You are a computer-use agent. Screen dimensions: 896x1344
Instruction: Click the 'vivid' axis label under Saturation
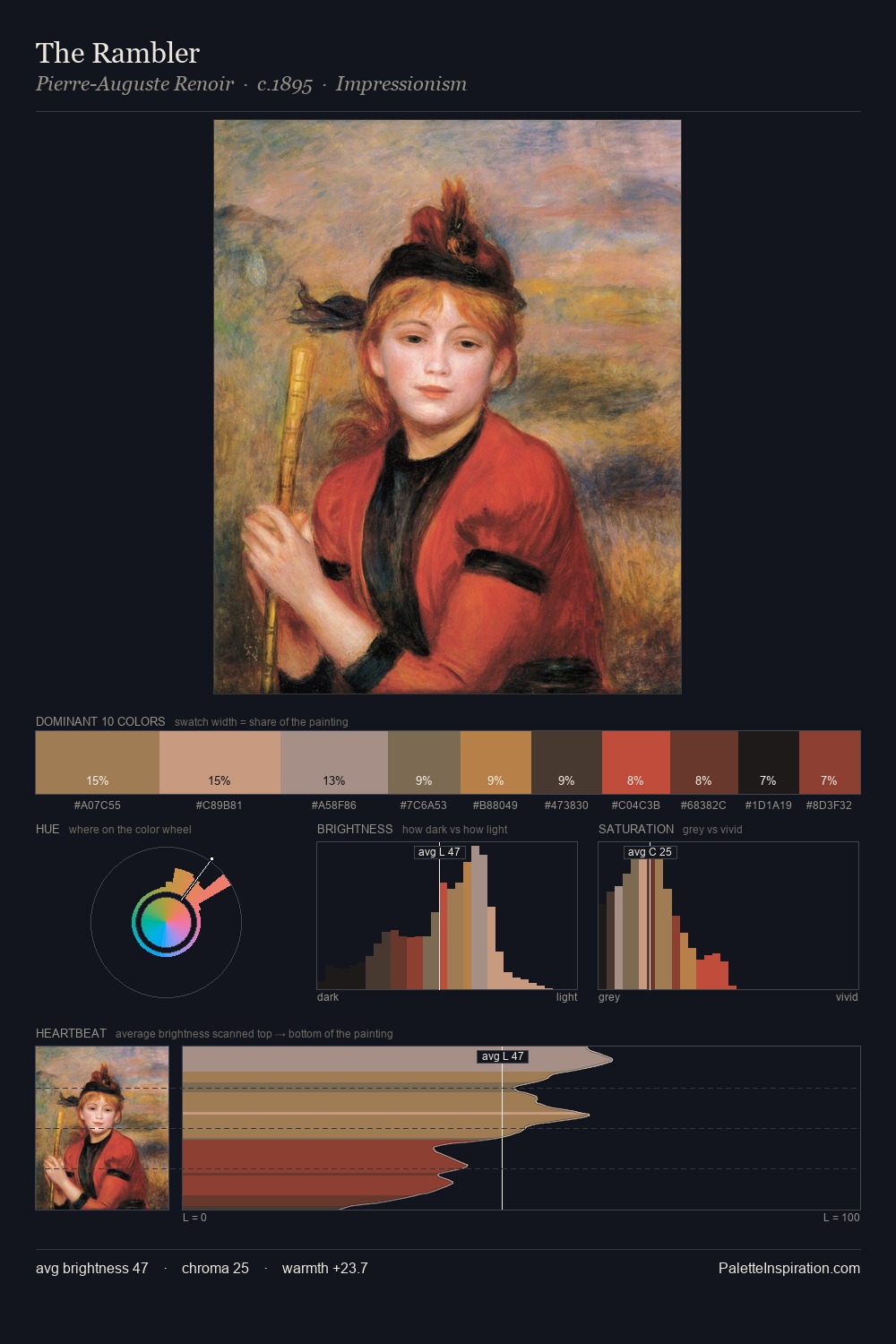coord(847,996)
